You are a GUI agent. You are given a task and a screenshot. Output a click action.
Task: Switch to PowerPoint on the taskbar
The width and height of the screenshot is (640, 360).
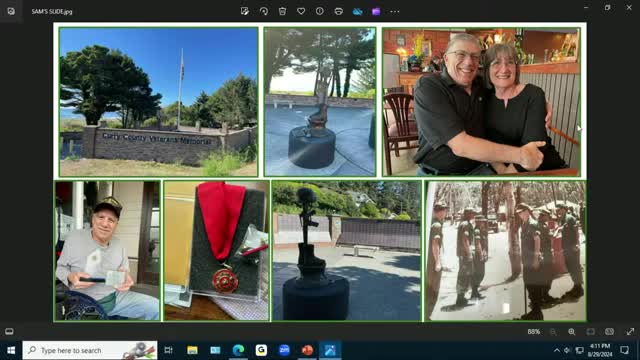tap(307, 350)
